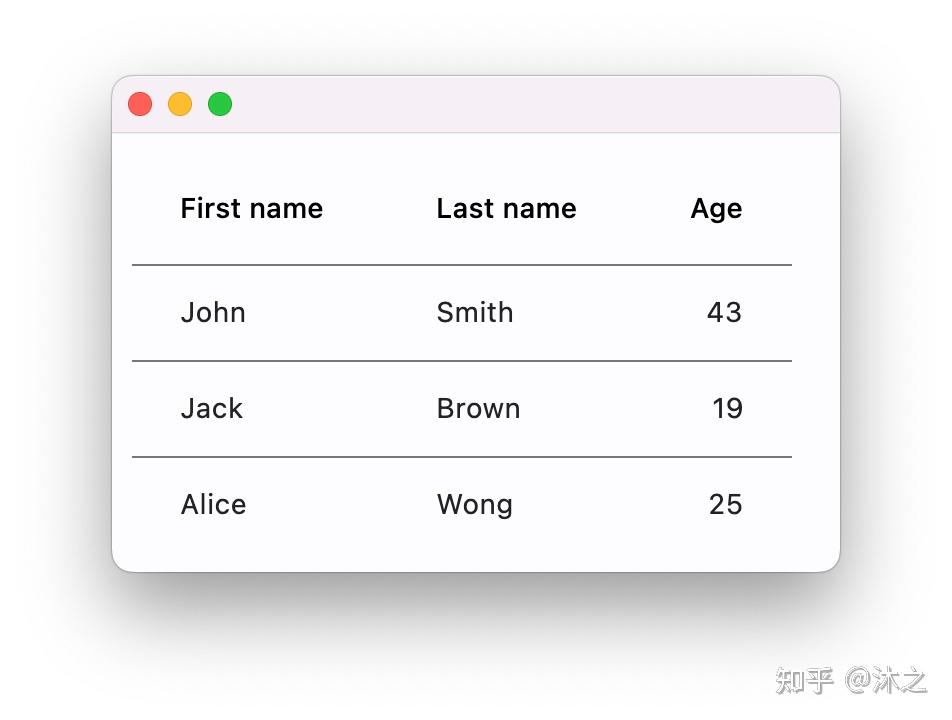Click the red close traffic light icon
Screen dimensions: 952x720
coord(140,103)
